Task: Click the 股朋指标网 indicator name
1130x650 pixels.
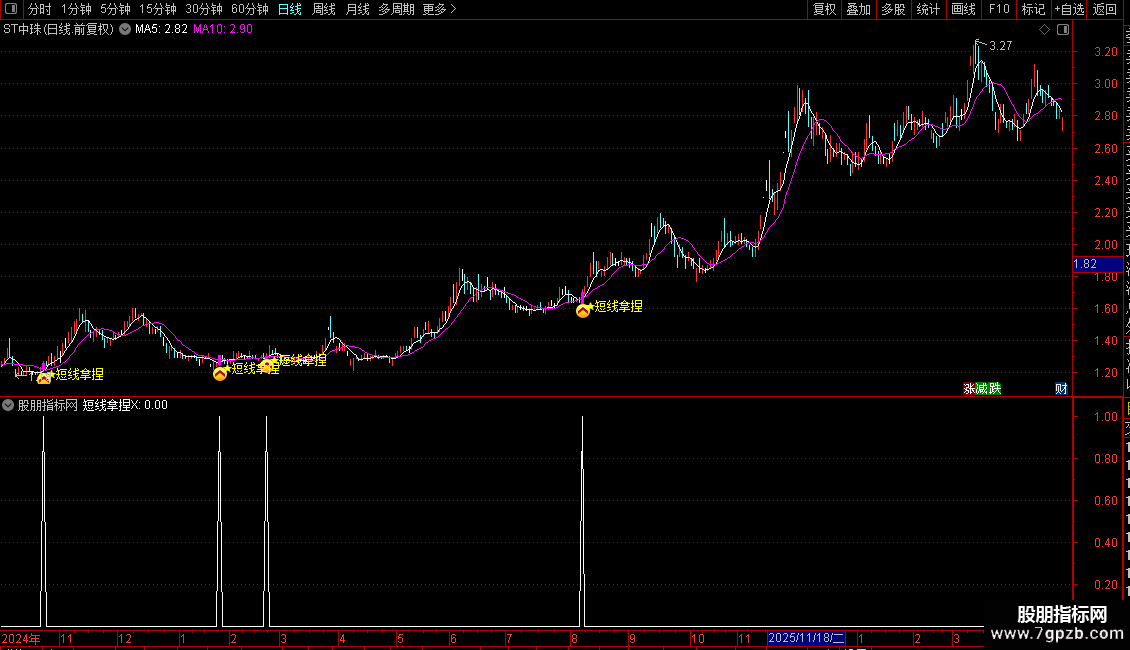Action: tap(47, 405)
